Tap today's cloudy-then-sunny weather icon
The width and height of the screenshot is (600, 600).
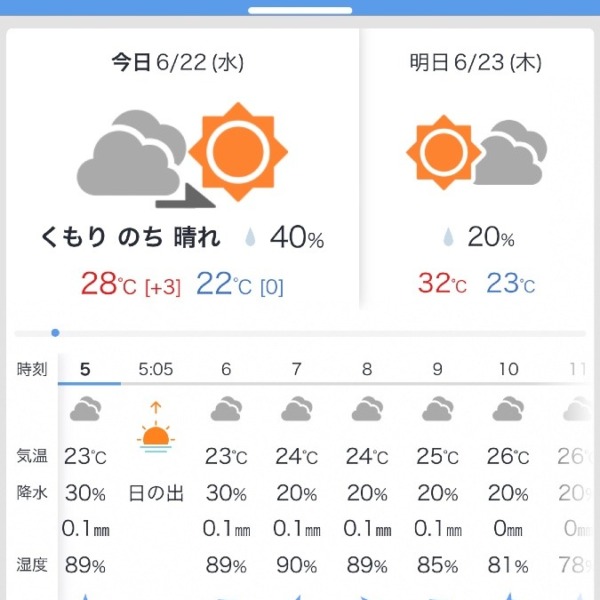coord(182,155)
